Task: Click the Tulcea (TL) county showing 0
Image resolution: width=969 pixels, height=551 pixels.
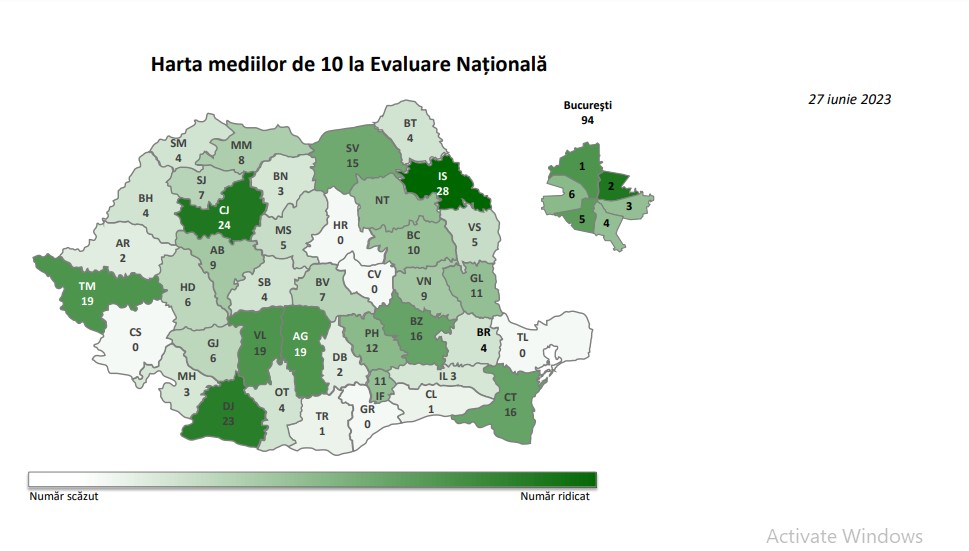Action: pyautogui.click(x=522, y=345)
